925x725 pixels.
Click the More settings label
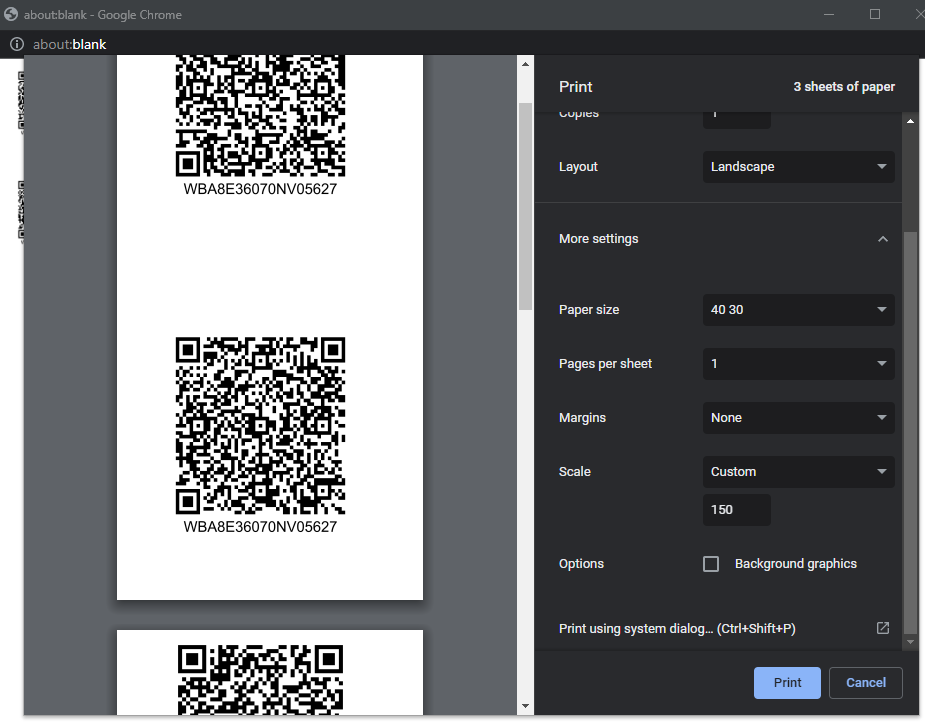pos(598,239)
